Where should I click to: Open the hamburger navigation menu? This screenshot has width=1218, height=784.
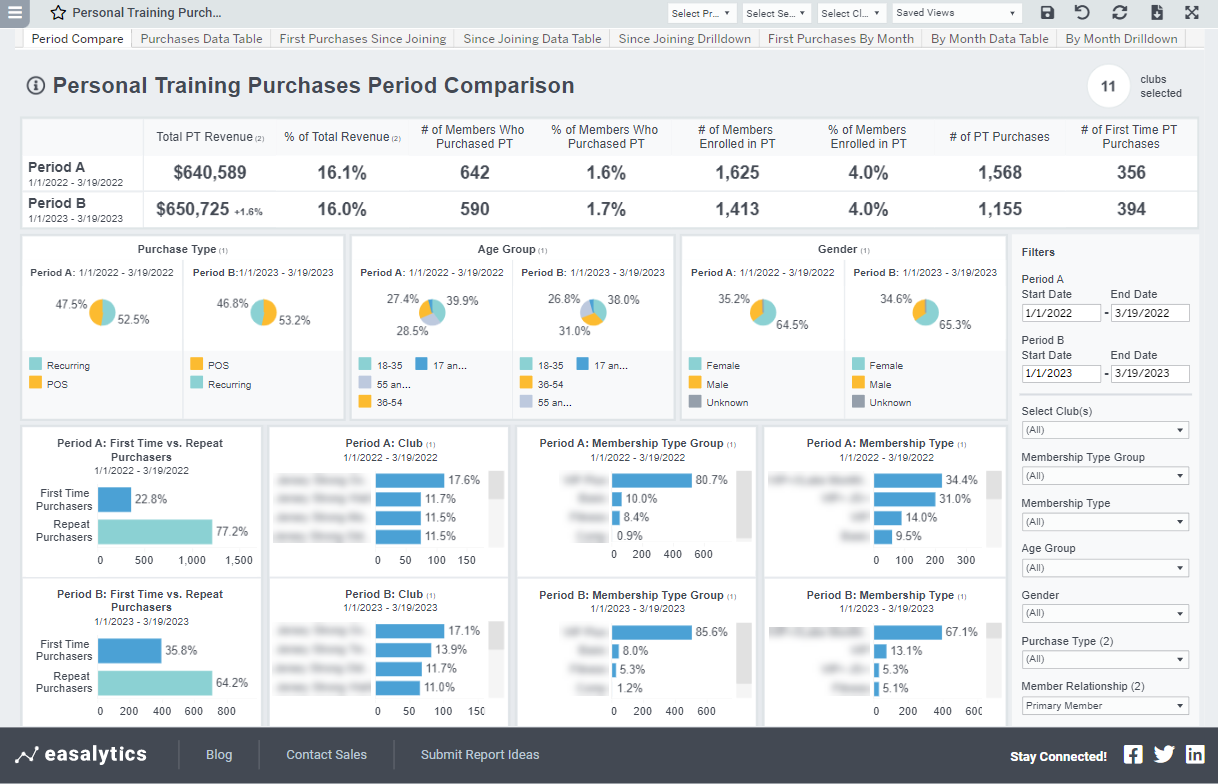[14, 14]
